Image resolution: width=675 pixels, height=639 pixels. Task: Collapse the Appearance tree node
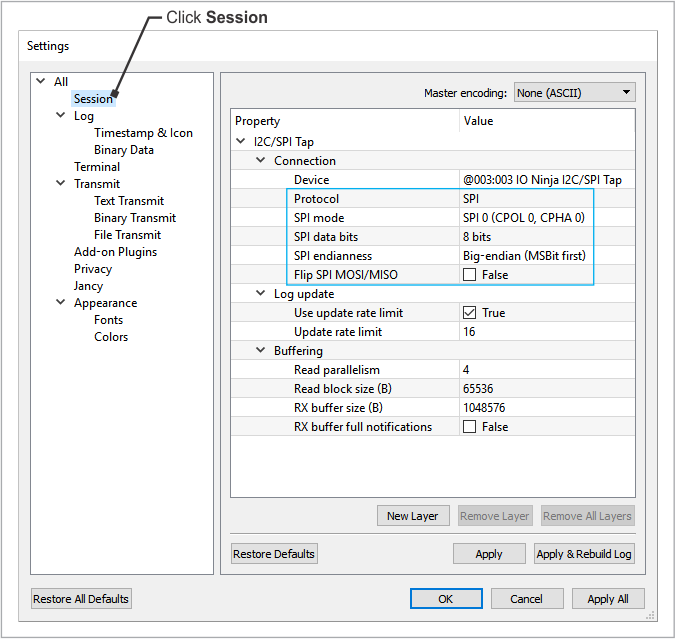point(61,302)
